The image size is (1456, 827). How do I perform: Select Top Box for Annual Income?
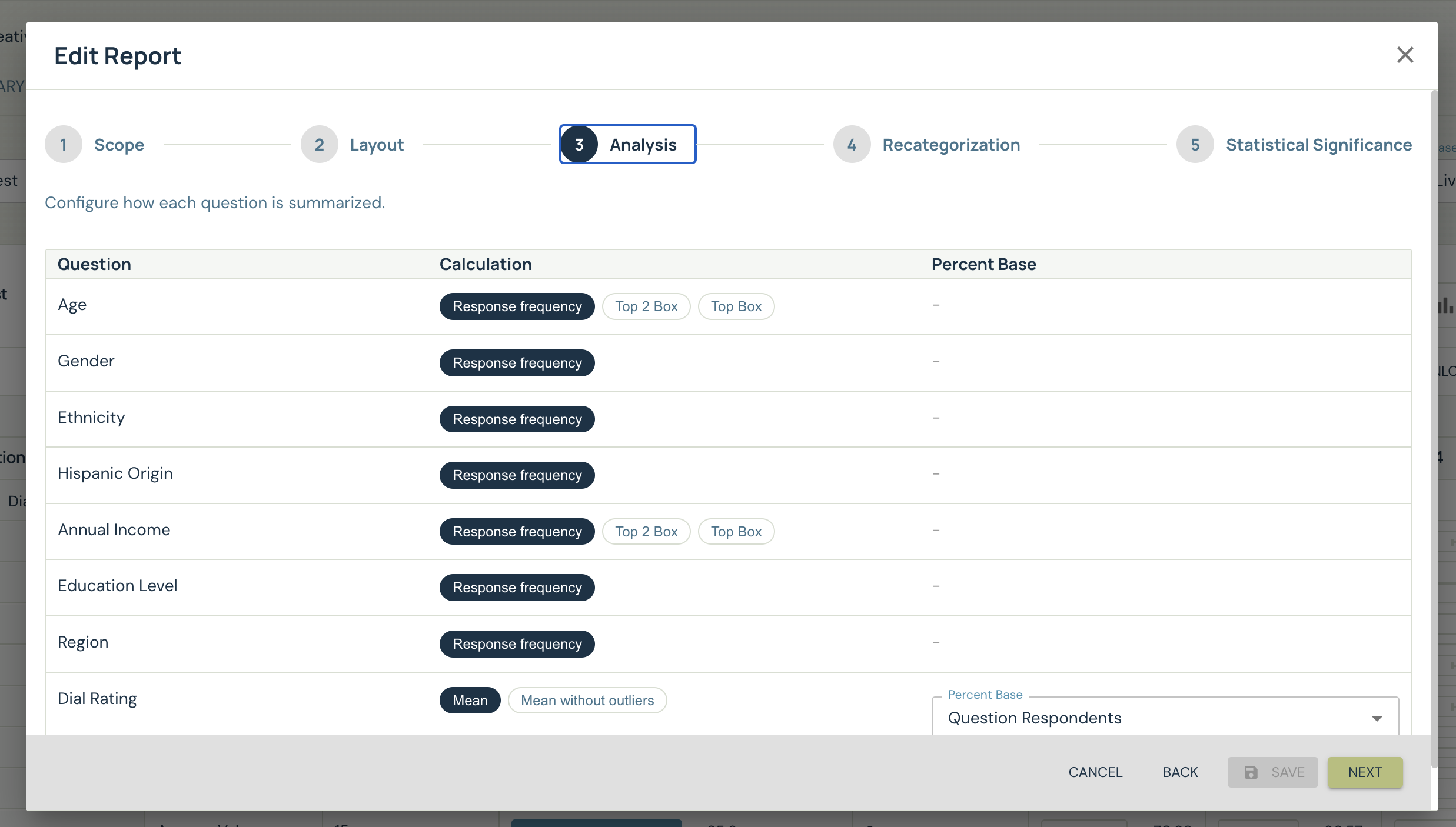[736, 532]
